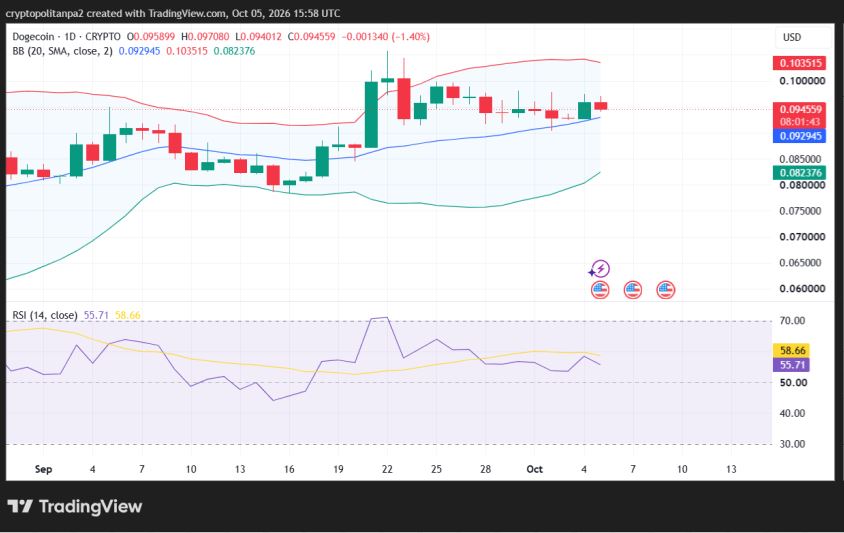Click the 50.00 RSI level label

point(793,383)
